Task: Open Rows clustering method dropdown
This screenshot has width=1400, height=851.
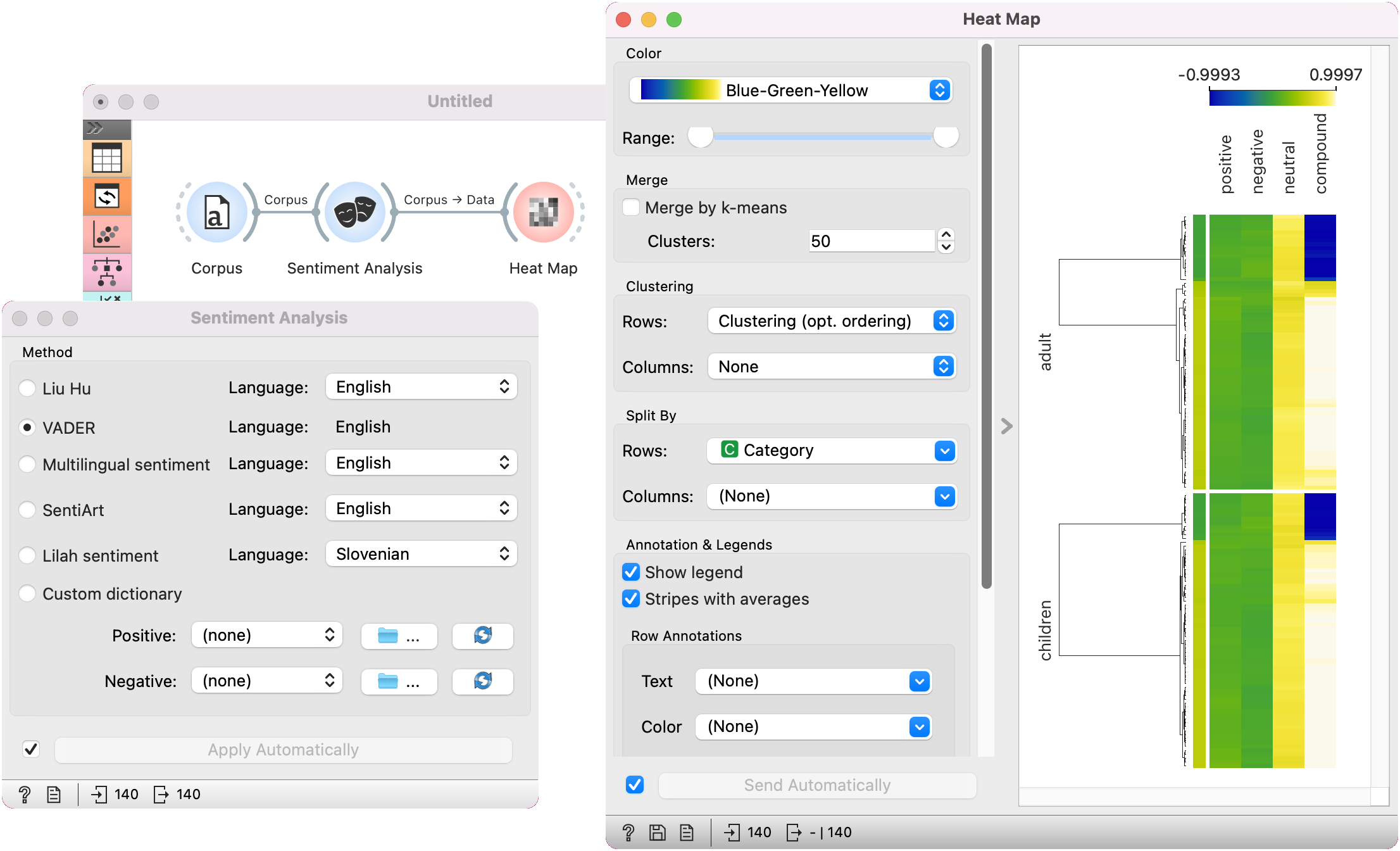Action: pyautogui.click(x=832, y=321)
